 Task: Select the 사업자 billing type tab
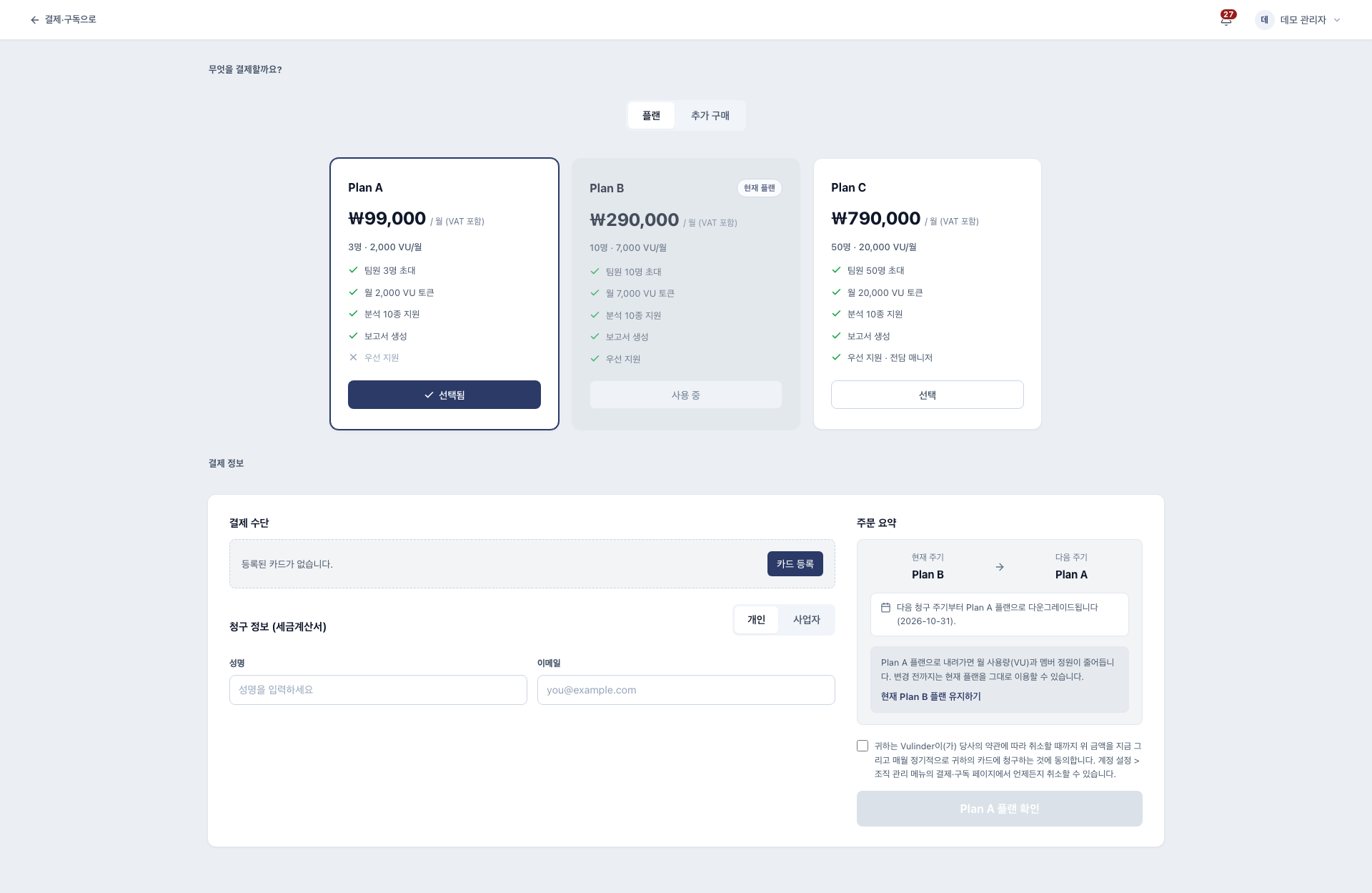pos(806,620)
